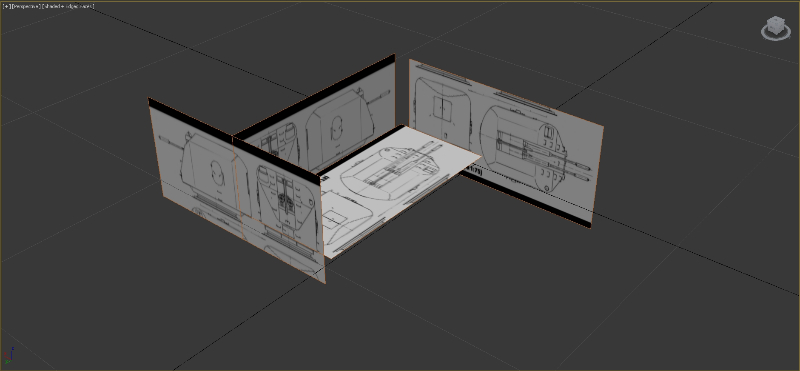Click the top face of the ViewCube

tap(776, 20)
